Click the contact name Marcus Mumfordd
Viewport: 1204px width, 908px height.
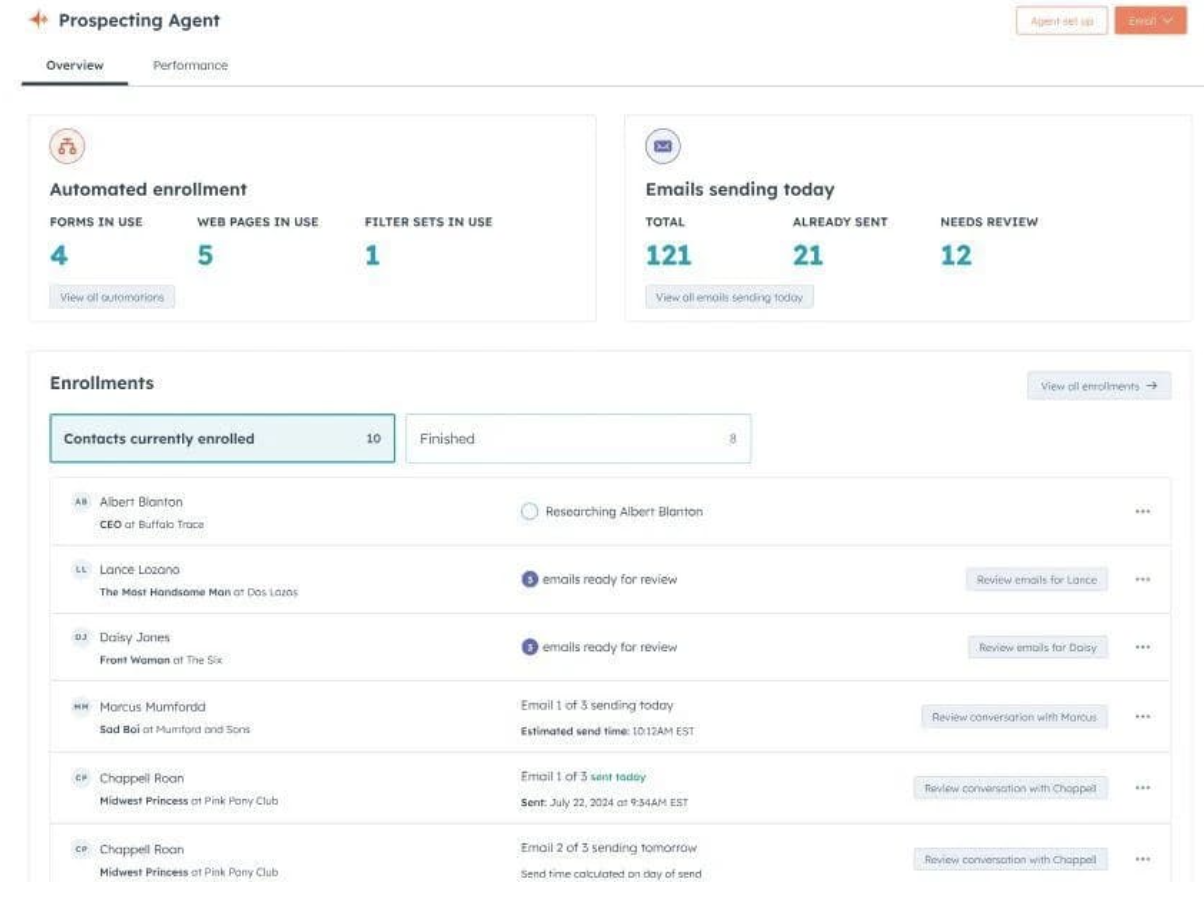coord(153,707)
